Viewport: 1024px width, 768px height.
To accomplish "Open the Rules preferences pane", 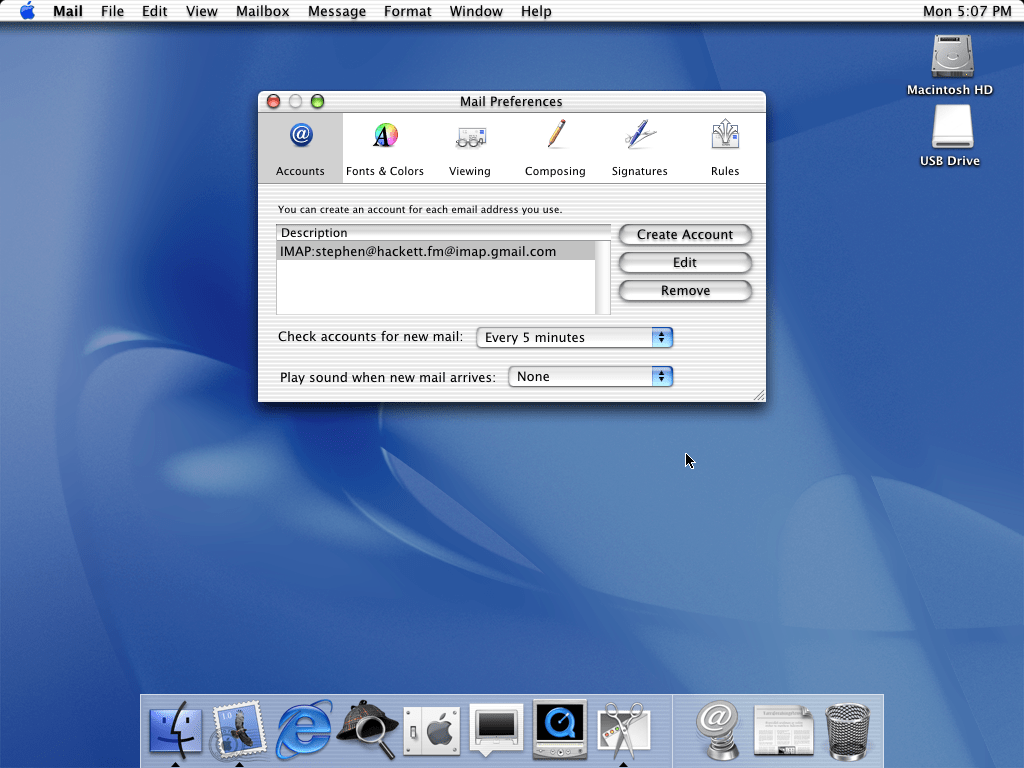I will point(725,148).
